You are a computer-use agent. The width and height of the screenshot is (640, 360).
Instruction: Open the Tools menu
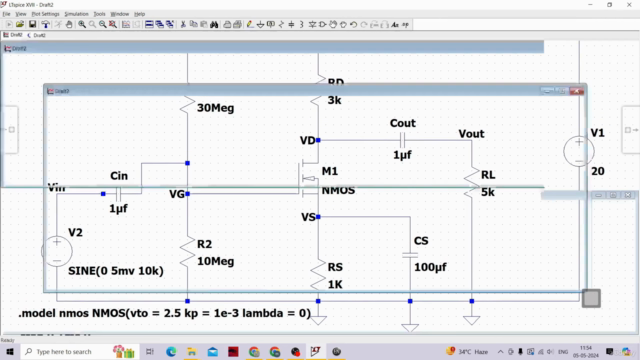tap(99, 14)
